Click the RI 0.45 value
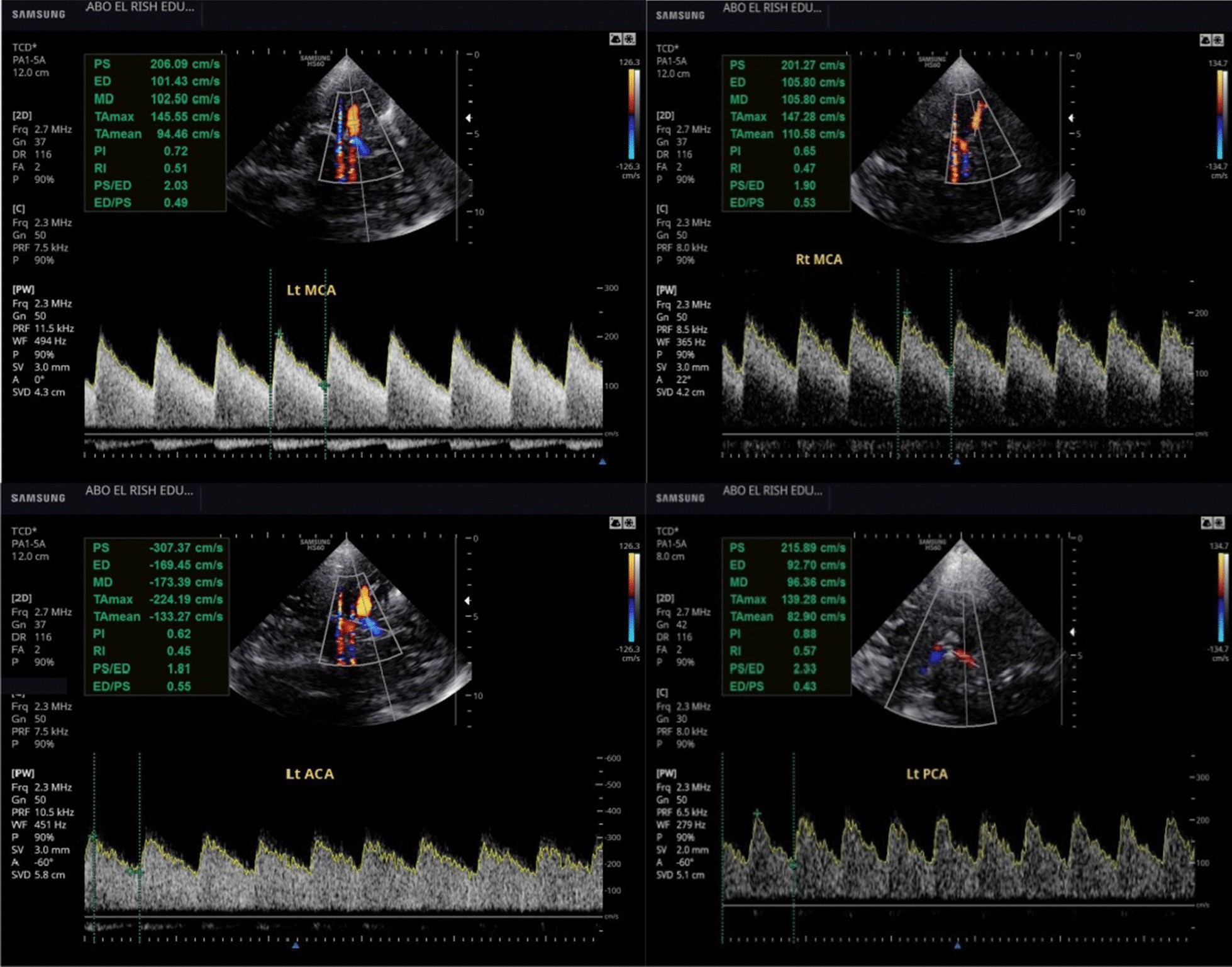The image size is (1232, 967). click(x=142, y=651)
